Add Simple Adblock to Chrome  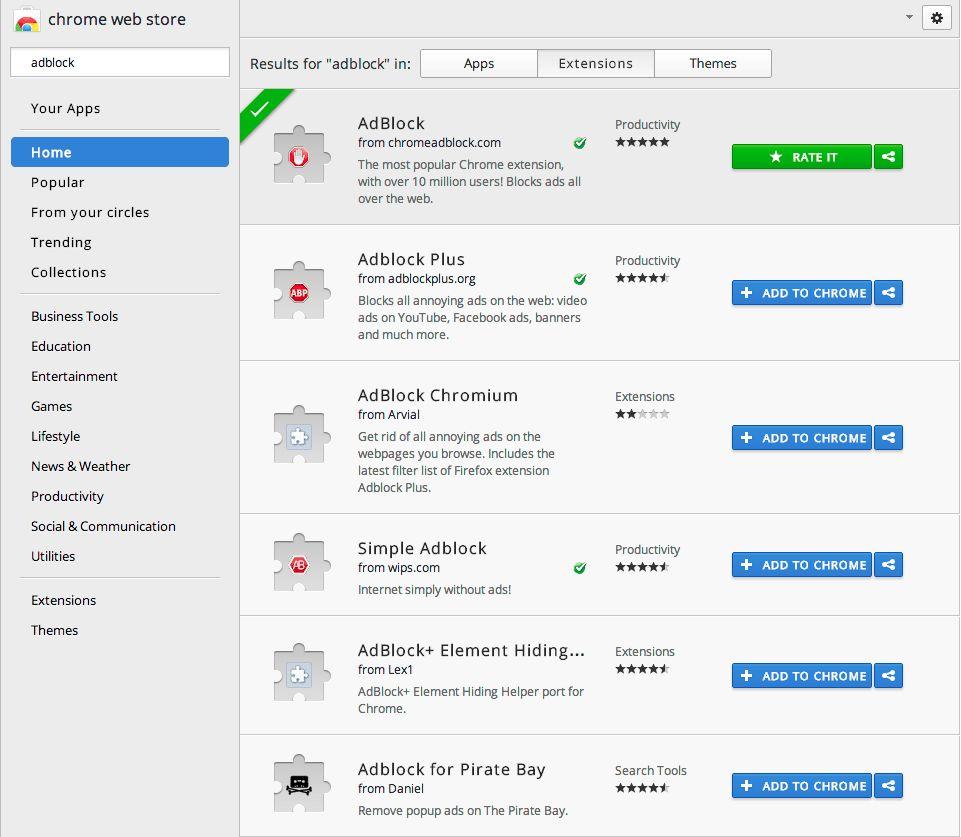(802, 565)
